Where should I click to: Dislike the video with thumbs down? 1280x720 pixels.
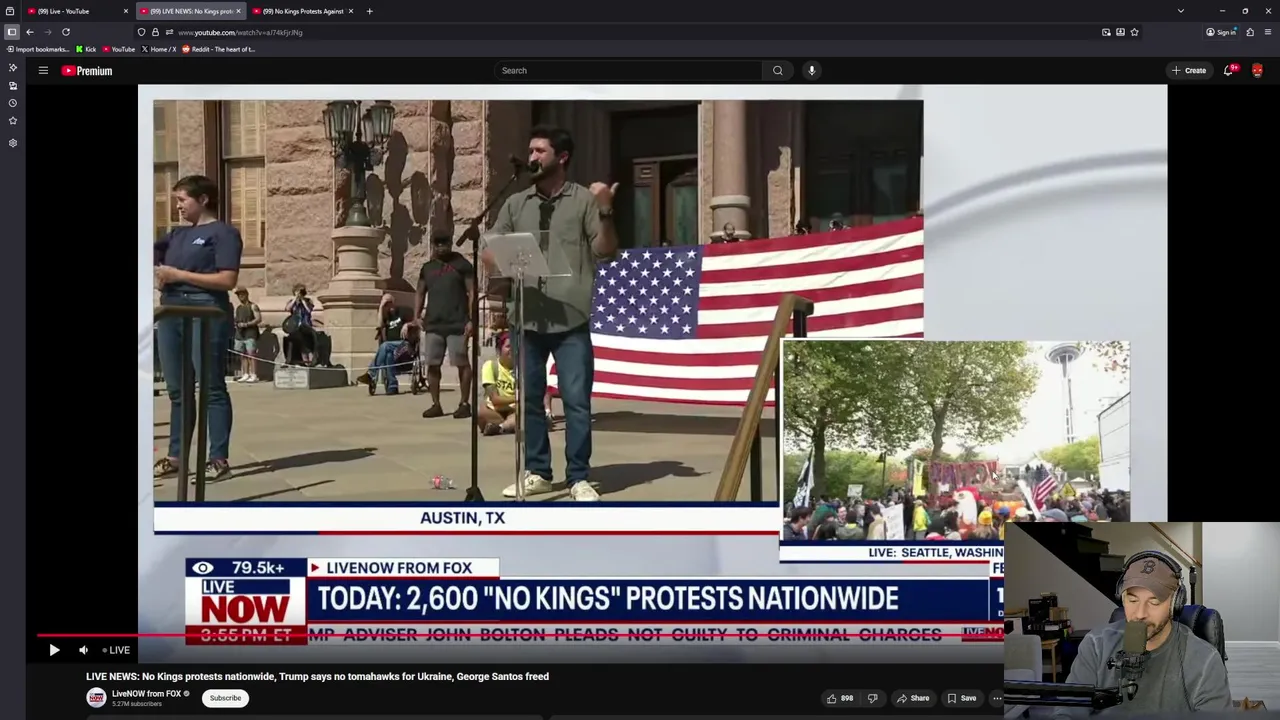[x=872, y=698]
